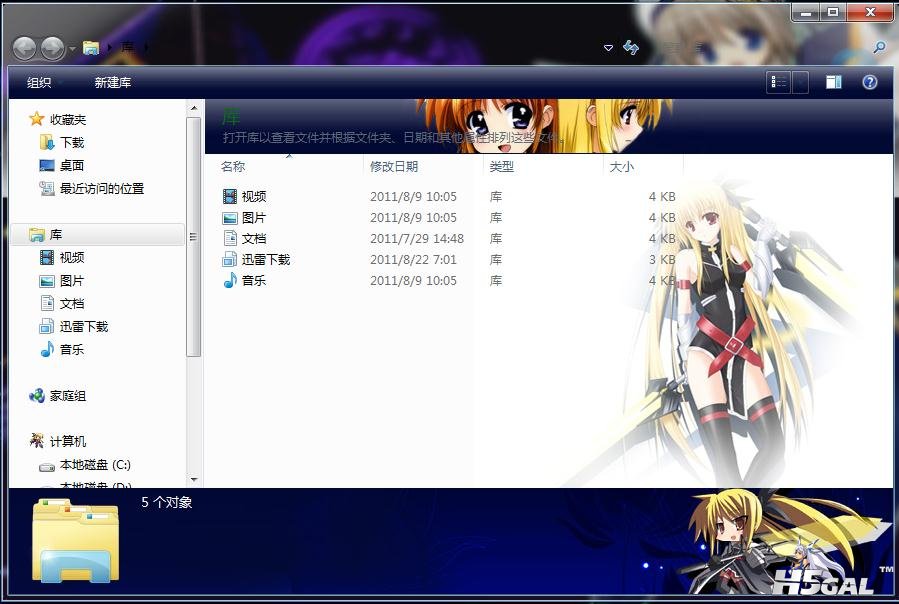Click the sidebar 视频 film strip icon
The width and height of the screenshot is (899, 604).
[x=46, y=258]
